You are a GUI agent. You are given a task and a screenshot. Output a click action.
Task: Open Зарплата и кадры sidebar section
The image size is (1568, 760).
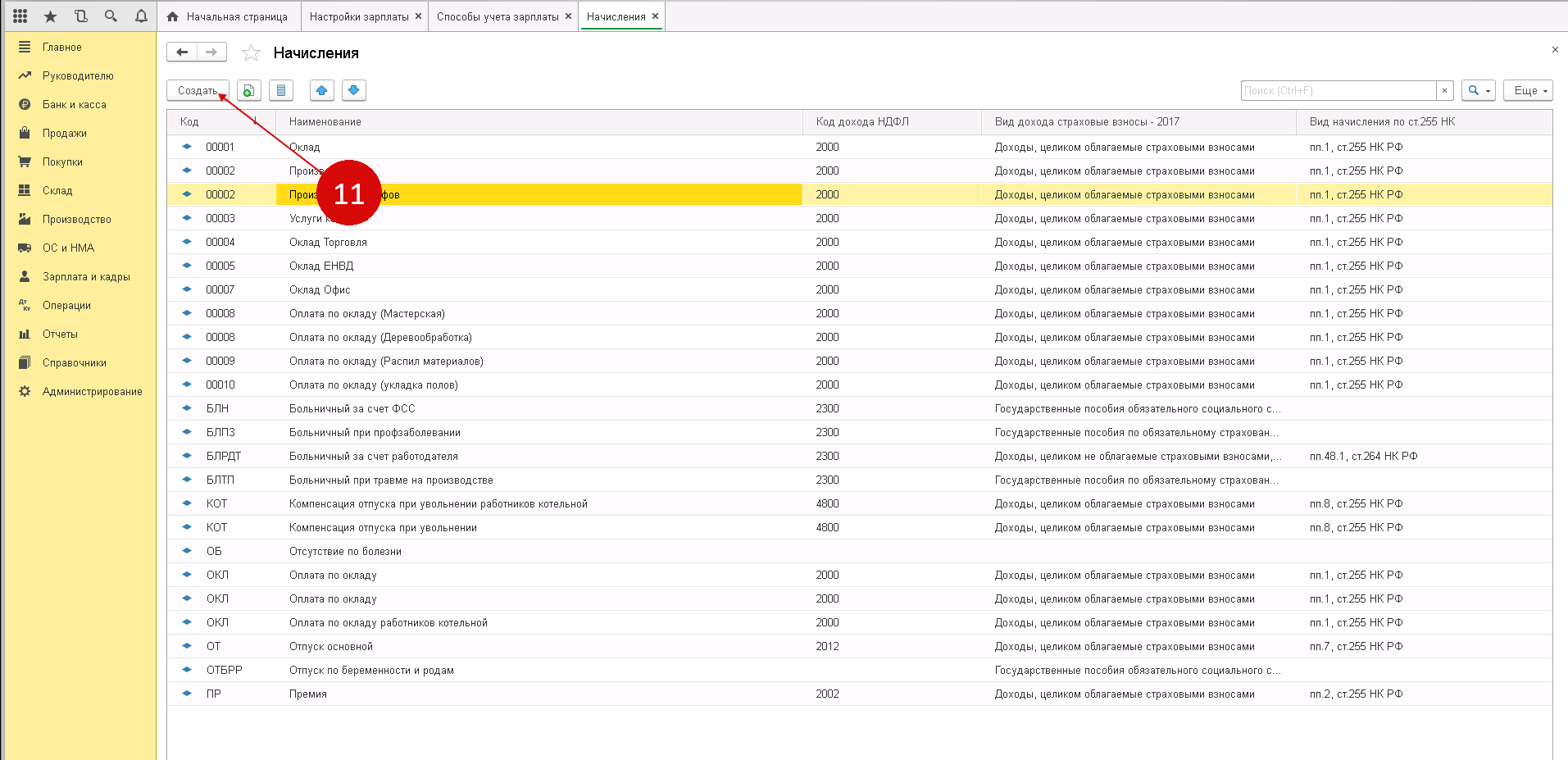[86, 277]
